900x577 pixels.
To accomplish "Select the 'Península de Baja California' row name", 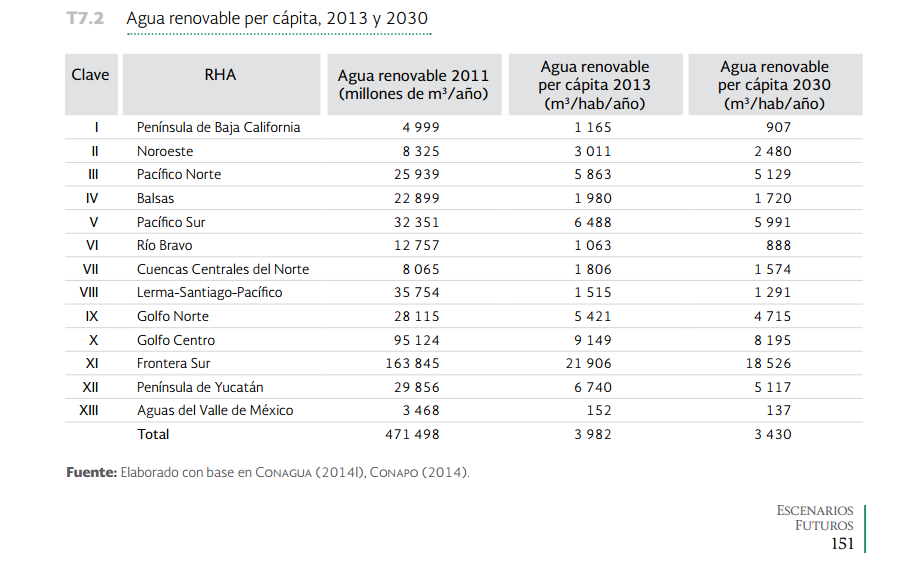I will tap(218, 127).
